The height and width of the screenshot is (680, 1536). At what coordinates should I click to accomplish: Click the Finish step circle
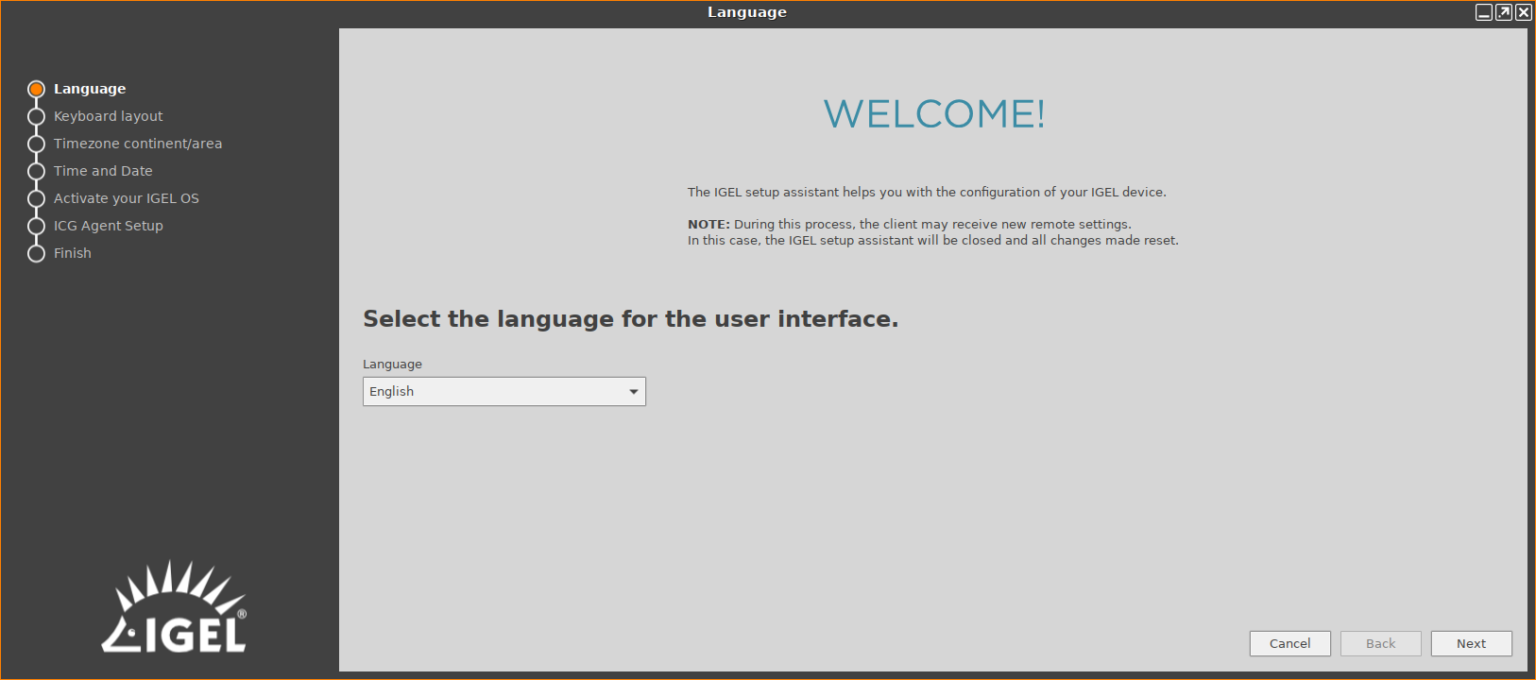pyautogui.click(x=36, y=253)
